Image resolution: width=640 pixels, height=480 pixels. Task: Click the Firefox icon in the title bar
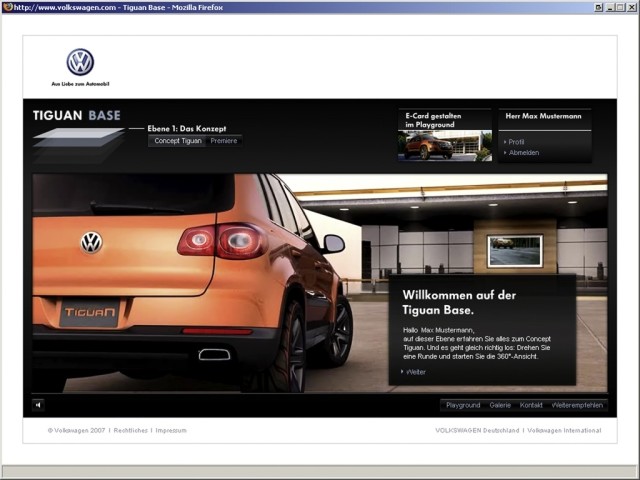[7, 7]
